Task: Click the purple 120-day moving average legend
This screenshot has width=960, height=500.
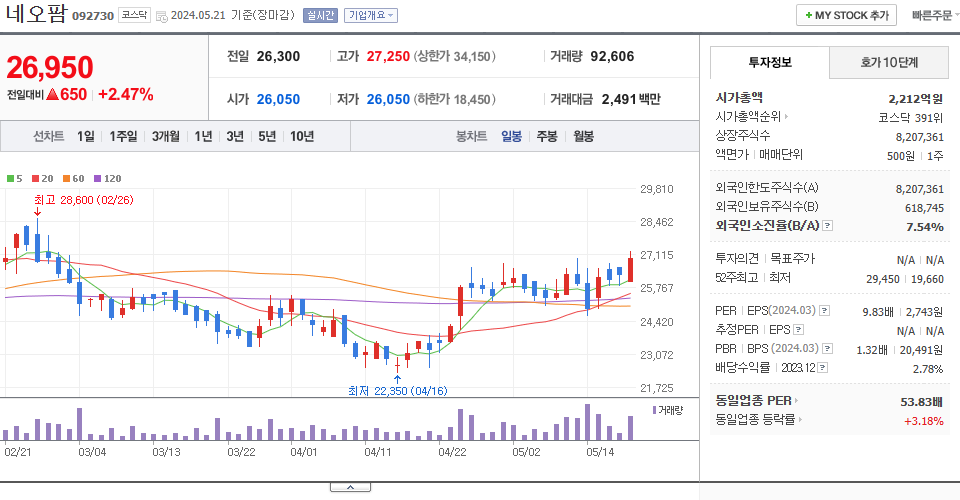Action: click(x=108, y=179)
